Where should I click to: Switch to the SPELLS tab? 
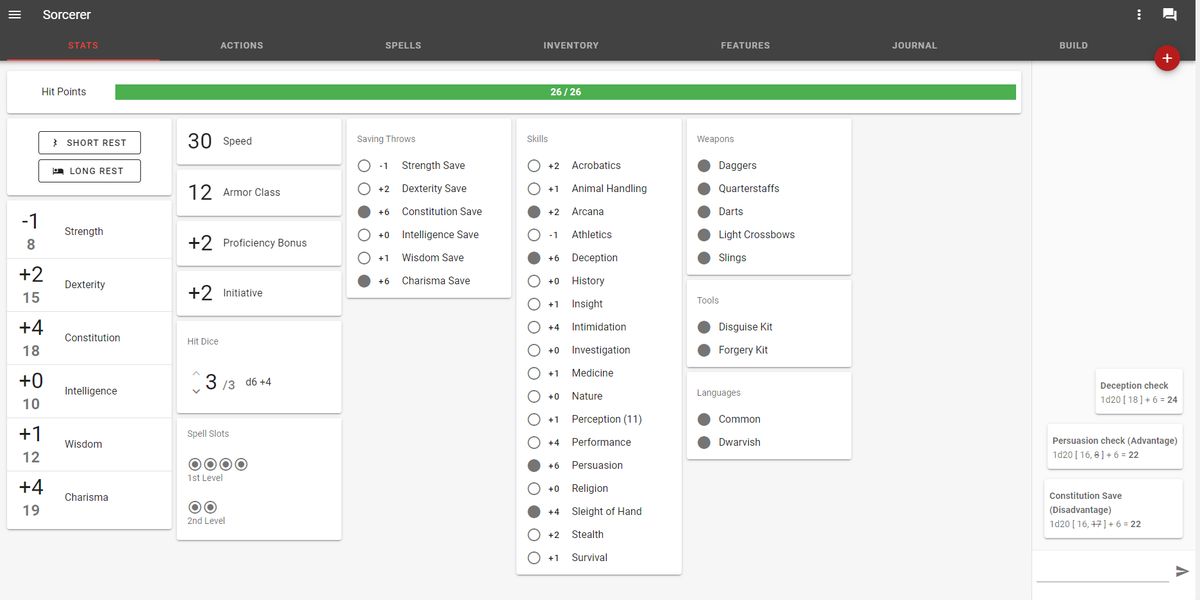(x=402, y=45)
